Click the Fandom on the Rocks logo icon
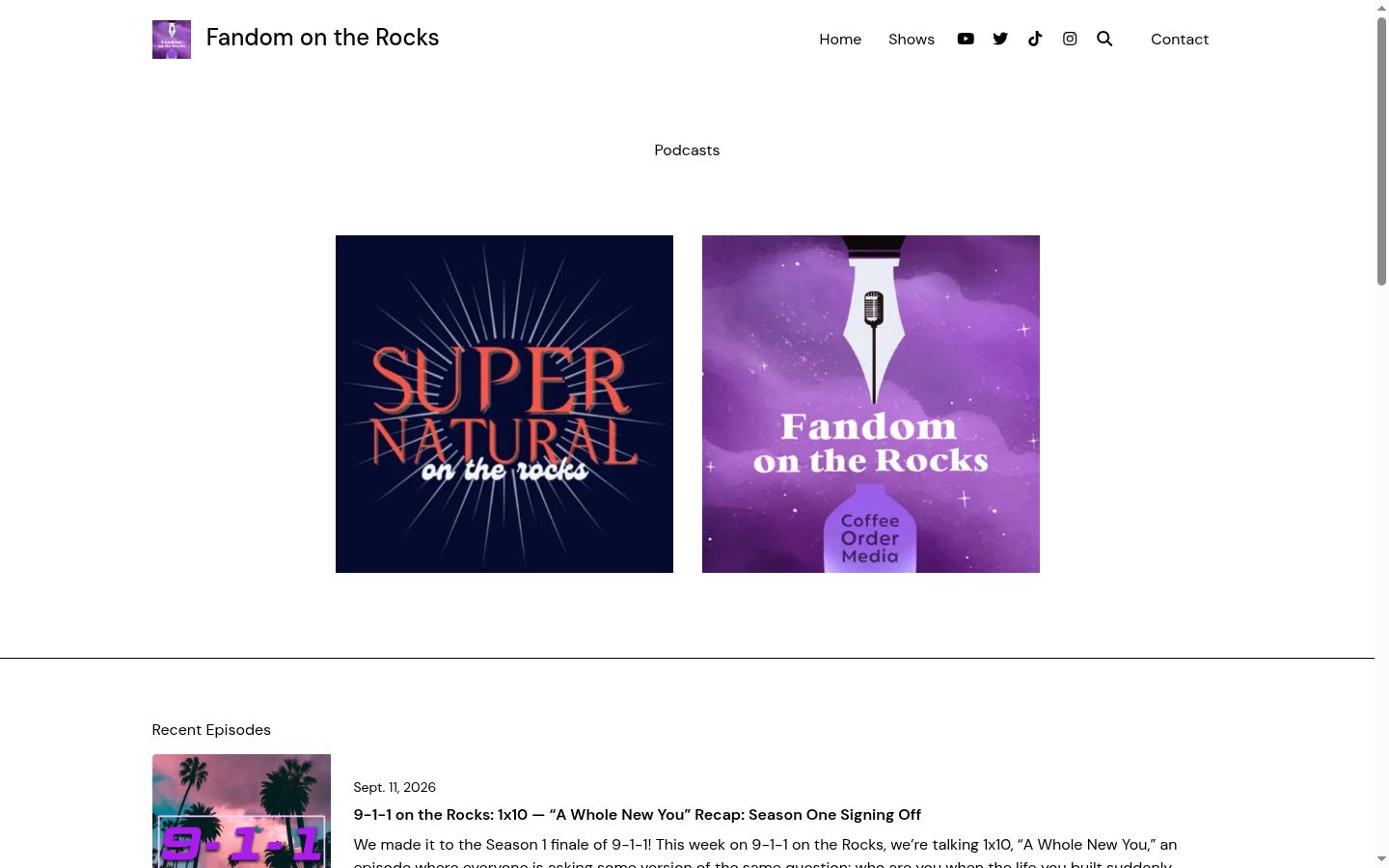The width and height of the screenshot is (1389, 868). click(172, 40)
